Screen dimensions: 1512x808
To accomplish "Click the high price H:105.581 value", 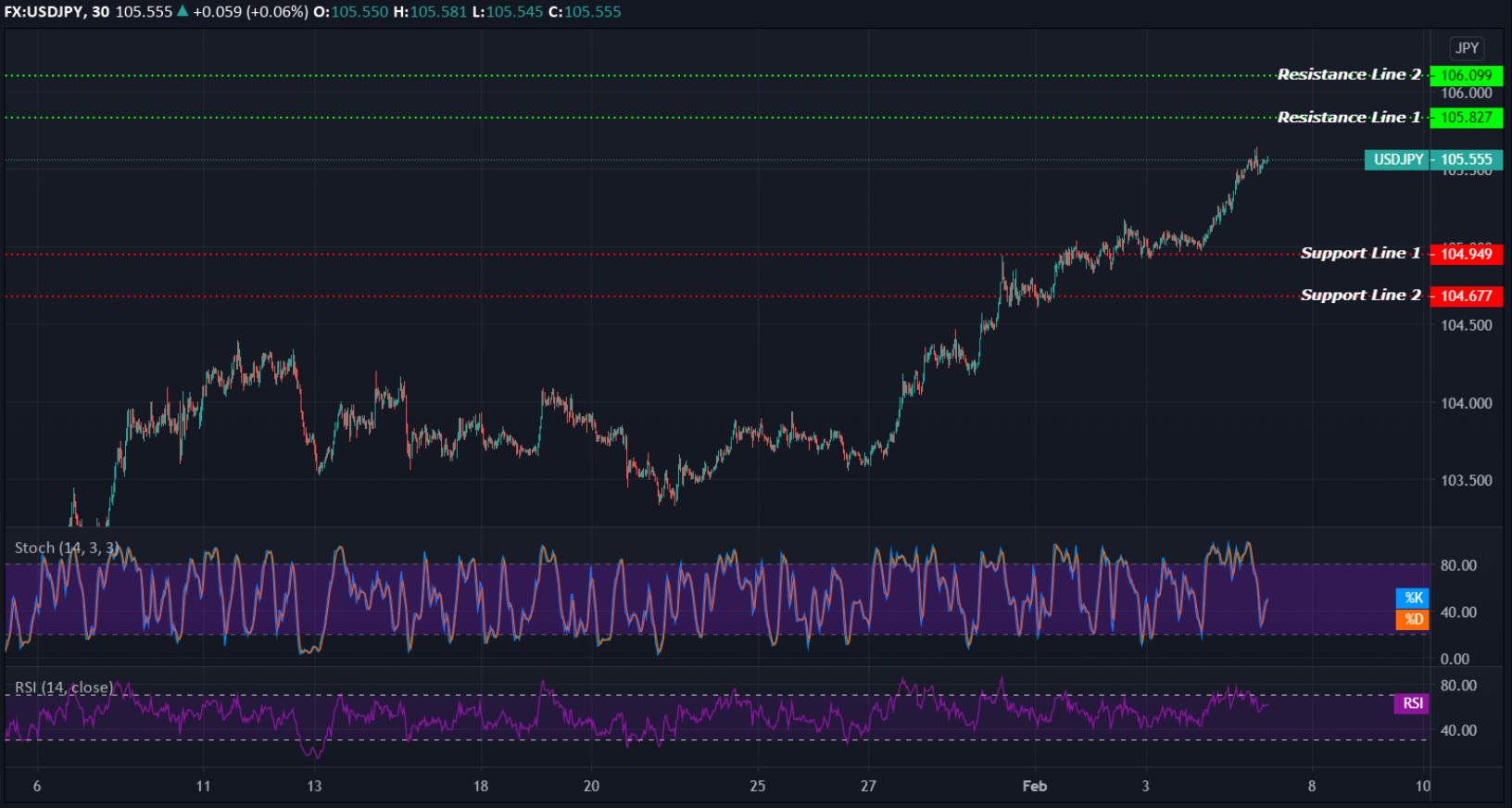I will coord(430,12).
